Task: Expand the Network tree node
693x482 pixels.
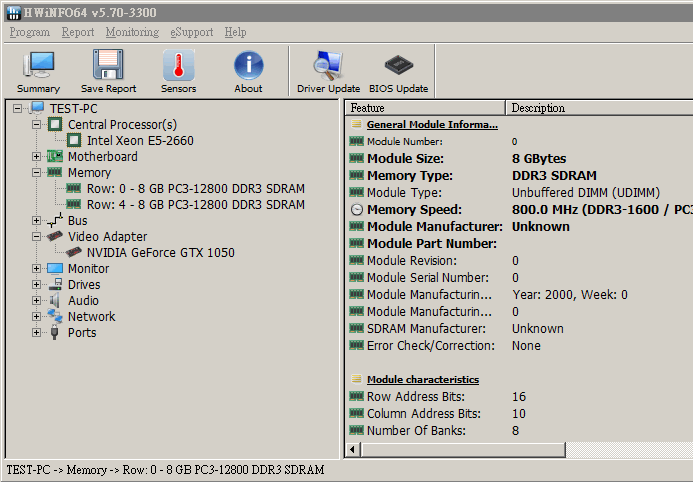Action: click(x=37, y=317)
